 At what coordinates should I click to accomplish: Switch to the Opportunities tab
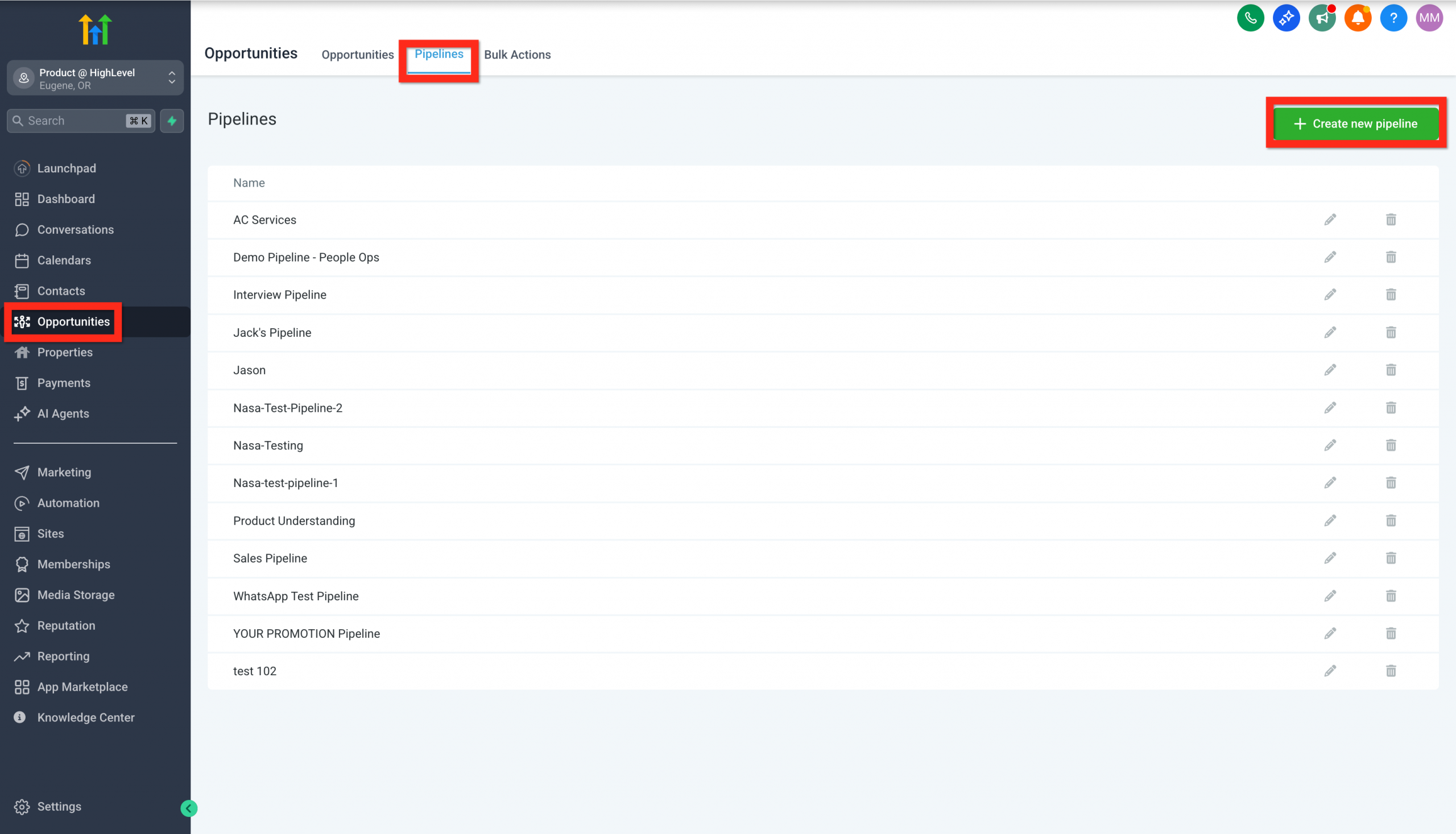[x=357, y=55]
